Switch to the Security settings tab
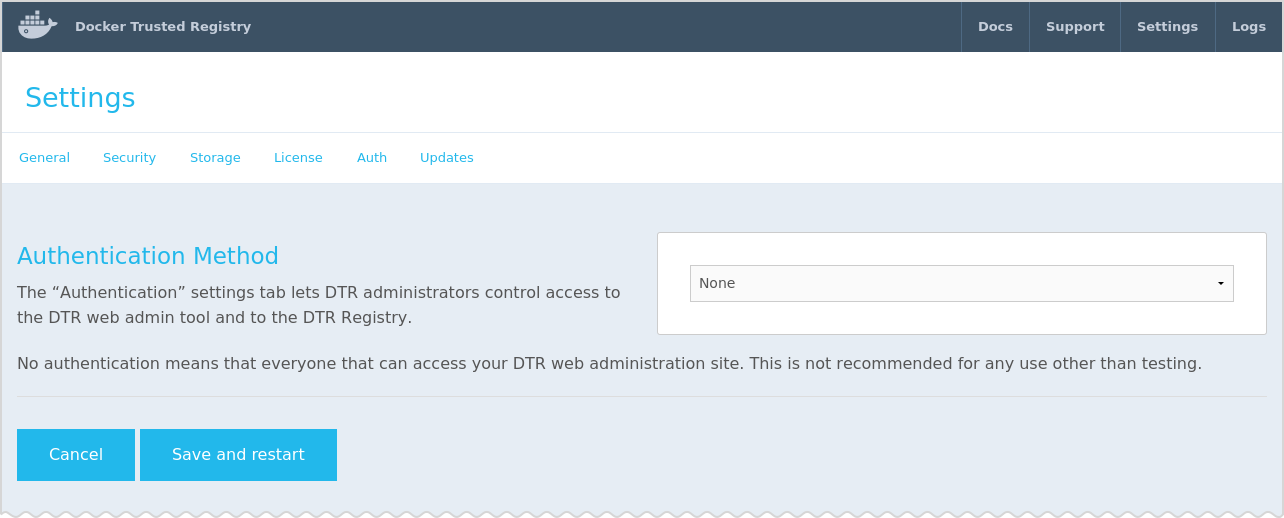Image resolution: width=1284 pixels, height=518 pixels. point(129,158)
